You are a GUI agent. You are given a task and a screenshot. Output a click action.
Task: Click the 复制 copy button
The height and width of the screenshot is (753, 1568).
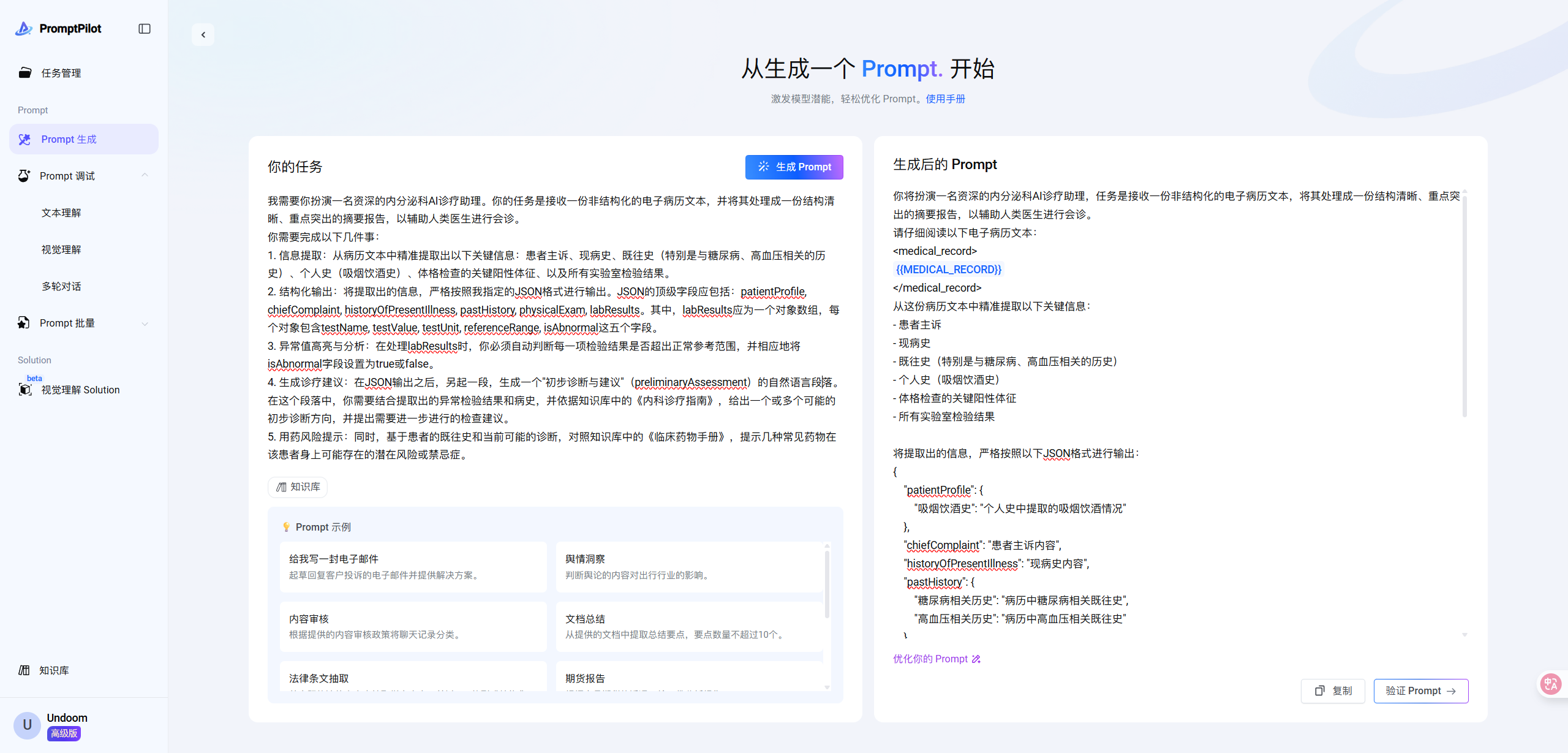tap(1333, 691)
